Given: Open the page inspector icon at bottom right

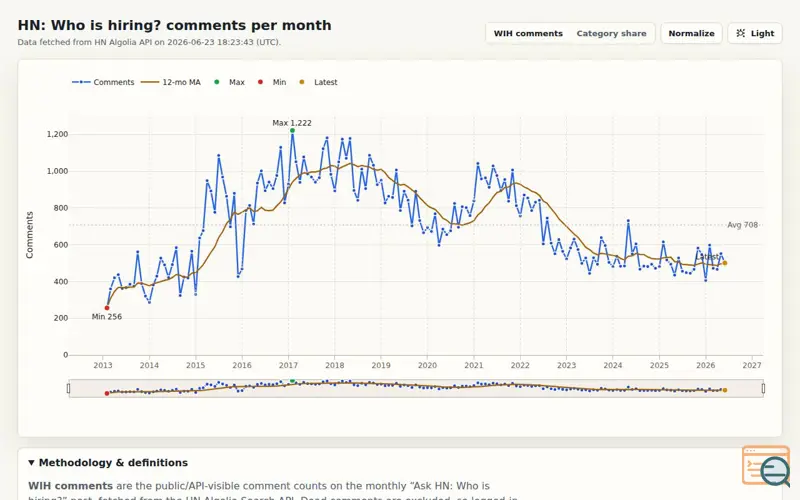Looking at the screenshot, I should coord(766,466).
